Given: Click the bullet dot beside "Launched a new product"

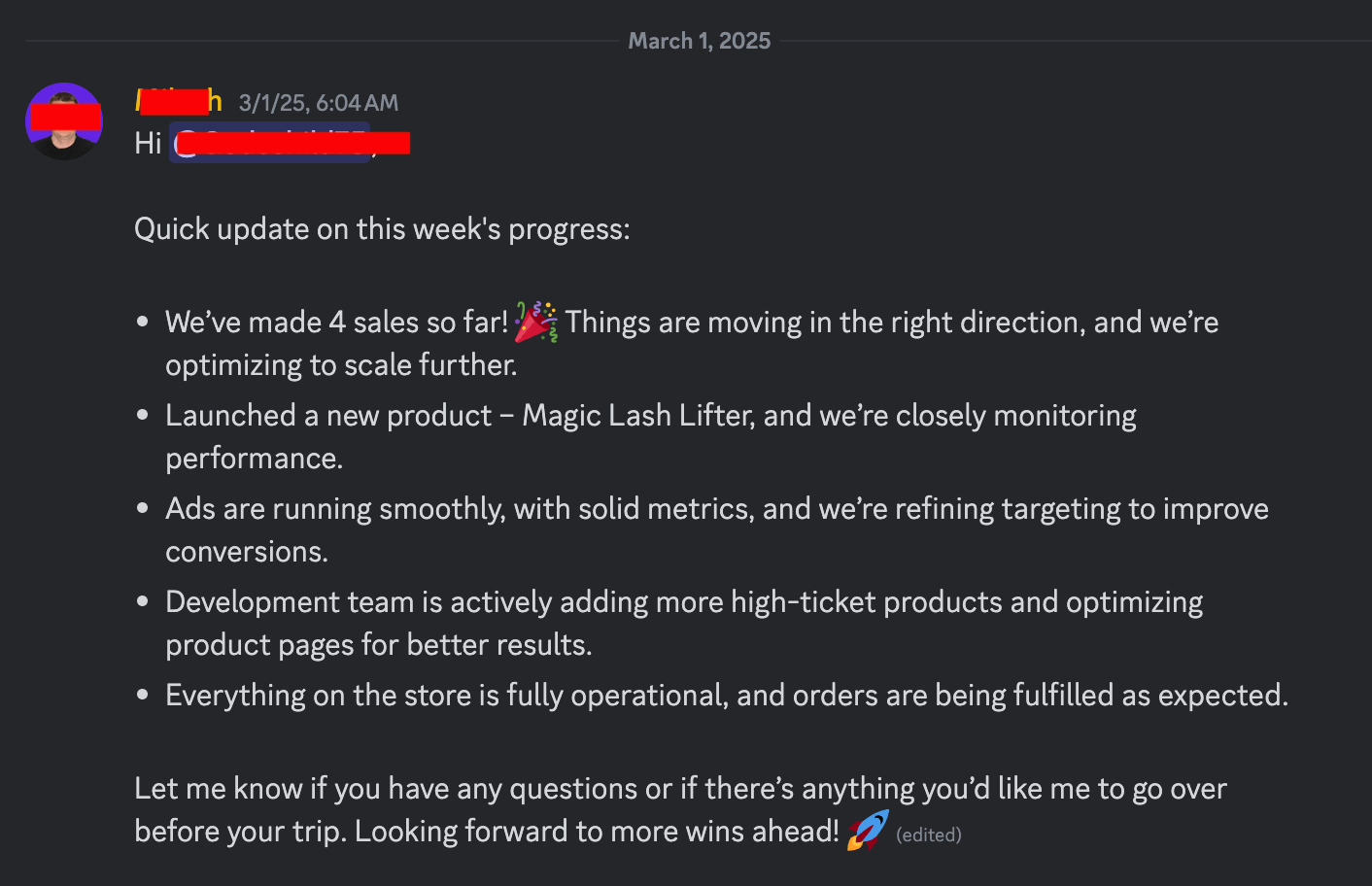Looking at the screenshot, I should pos(143,415).
